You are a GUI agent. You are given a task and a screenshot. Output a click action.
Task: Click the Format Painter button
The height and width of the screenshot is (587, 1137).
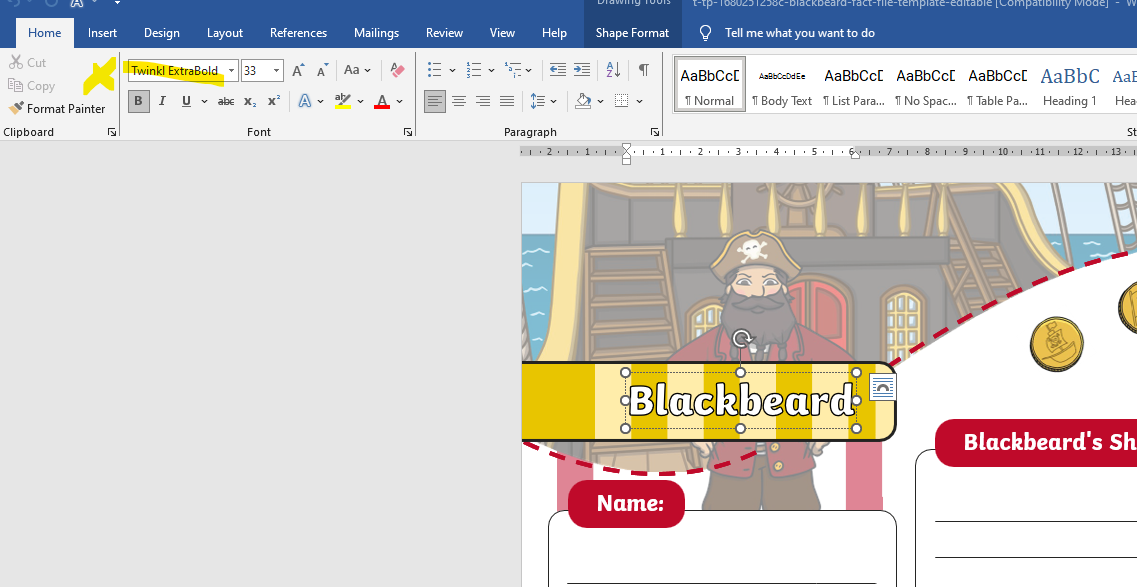[58, 108]
